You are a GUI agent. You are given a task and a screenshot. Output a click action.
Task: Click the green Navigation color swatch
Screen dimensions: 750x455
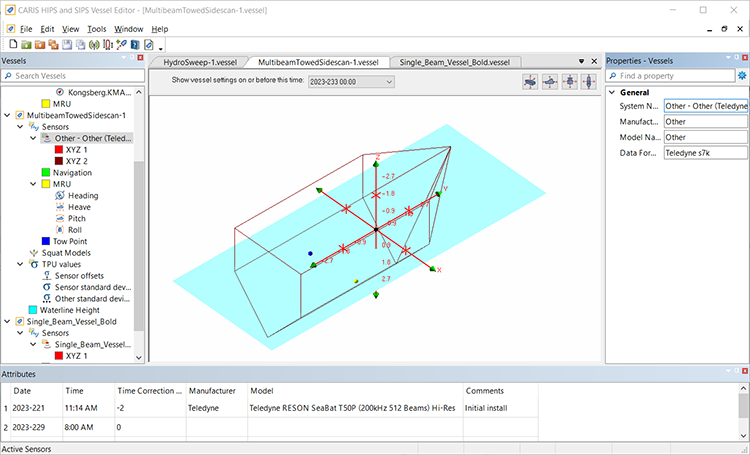pyautogui.click(x=46, y=172)
